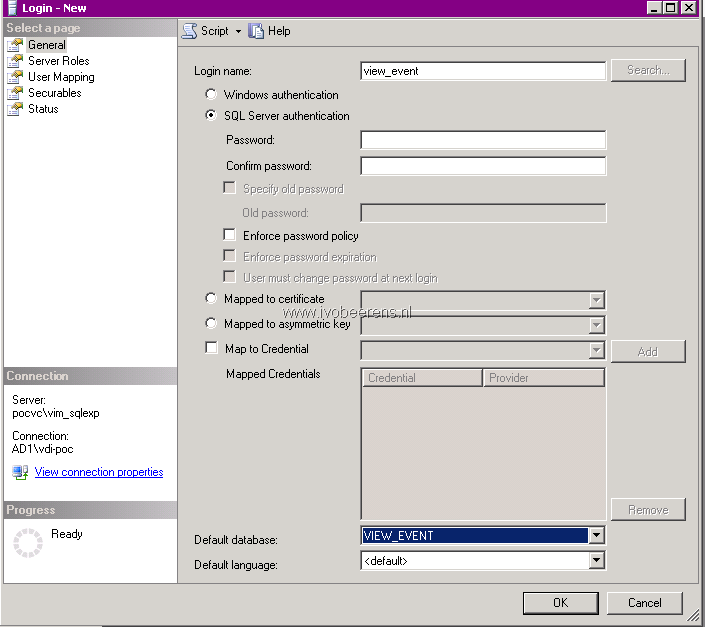The height and width of the screenshot is (627, 705).
Task: Open the Server Roles page
Action: (x=58, y=61)
